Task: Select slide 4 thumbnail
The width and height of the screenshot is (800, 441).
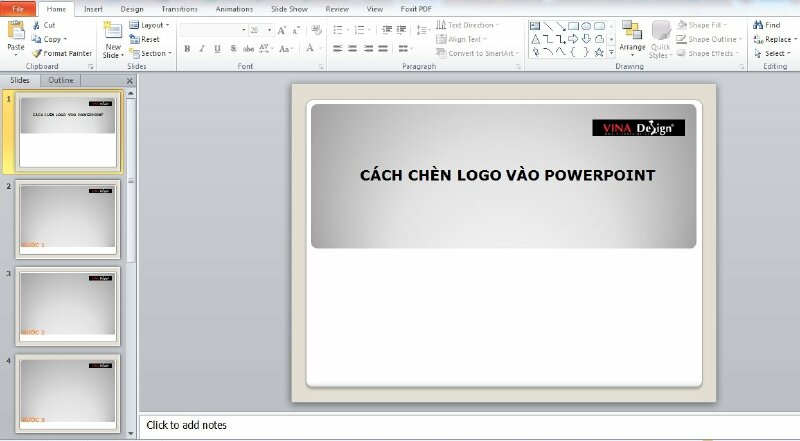Action: pos(68,394)
